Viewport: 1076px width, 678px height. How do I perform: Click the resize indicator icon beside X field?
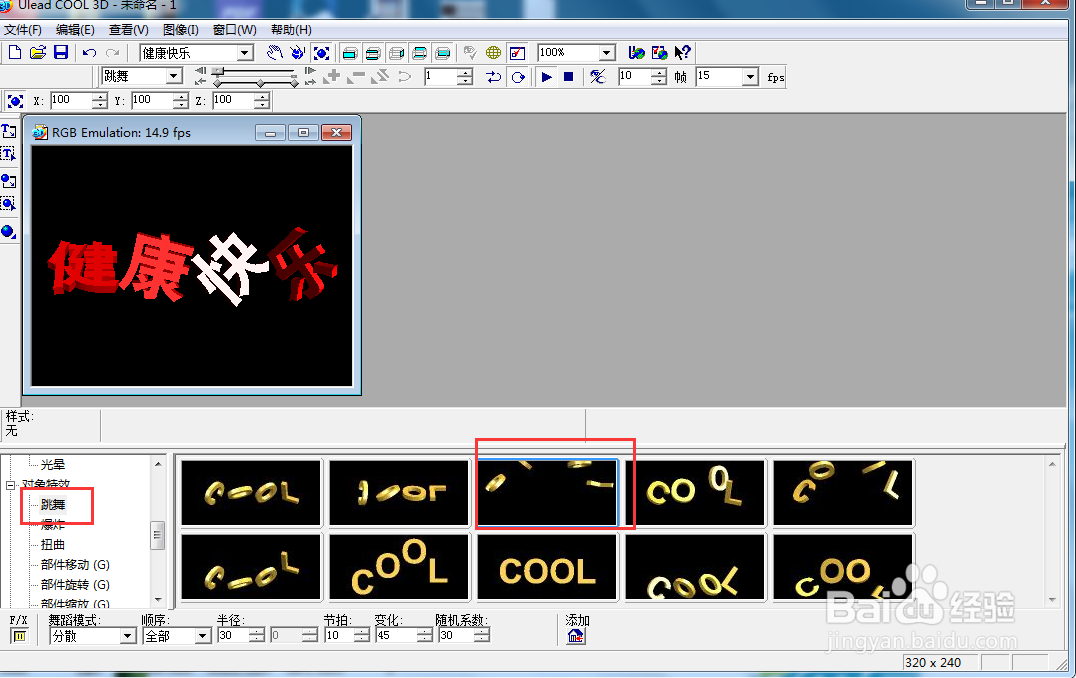pyautogui.click(x=15, y=102)
